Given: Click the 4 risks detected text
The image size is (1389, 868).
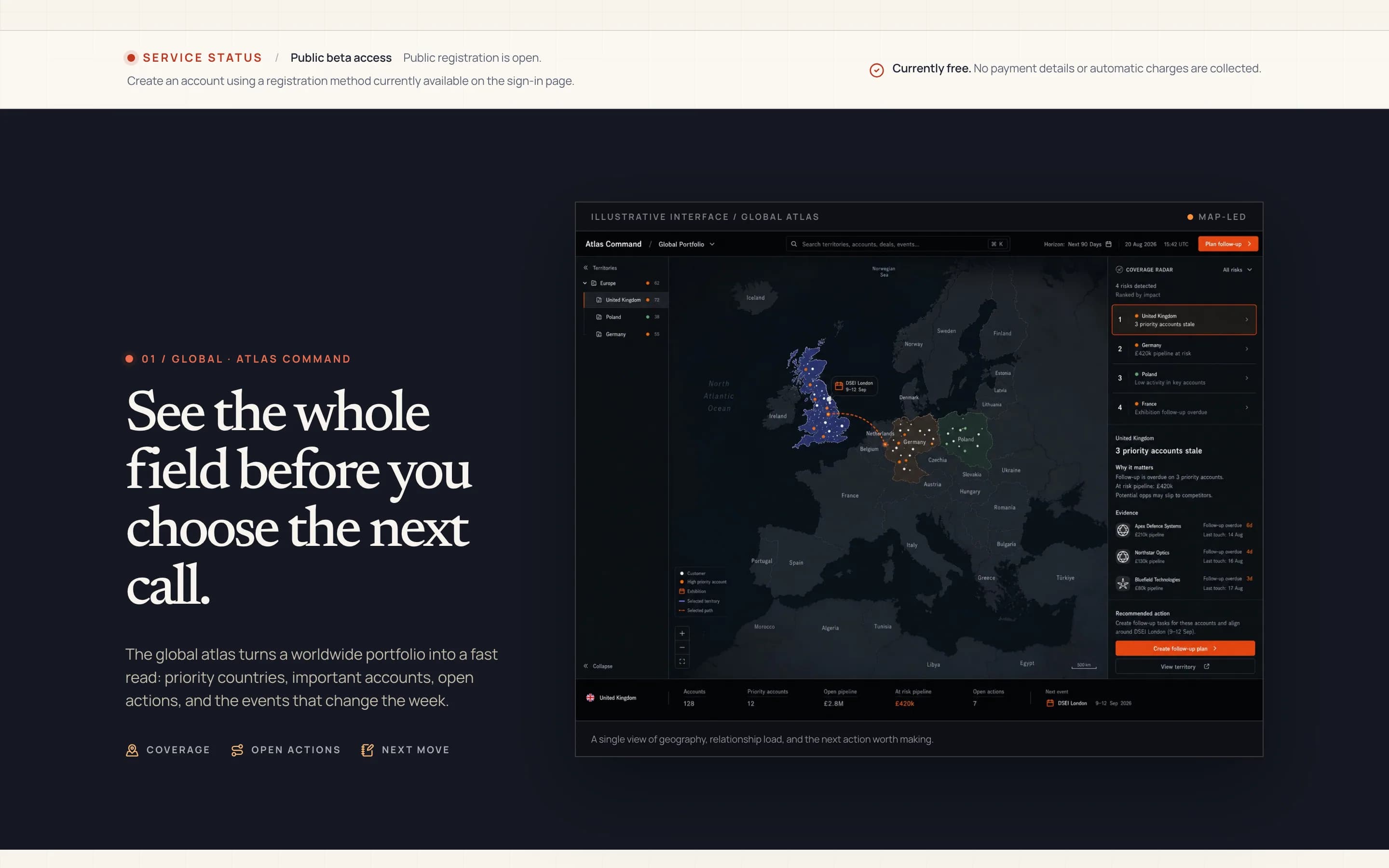Looking at the screenshot, I should click(x=1136, y=286).
